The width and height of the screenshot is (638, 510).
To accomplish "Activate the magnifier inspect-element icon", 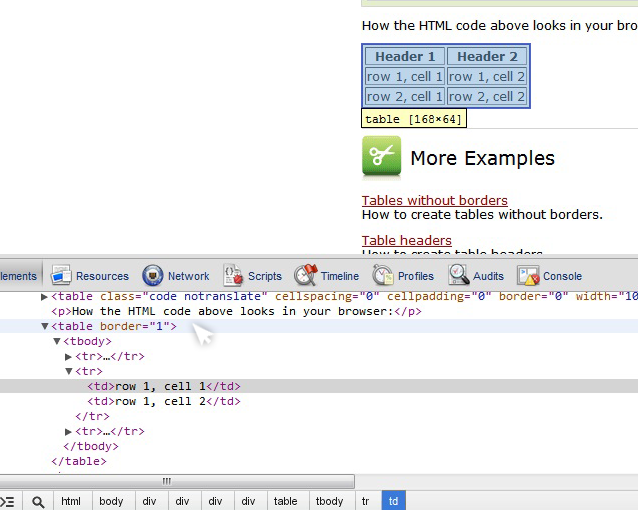I will click(x=38, y=502).
